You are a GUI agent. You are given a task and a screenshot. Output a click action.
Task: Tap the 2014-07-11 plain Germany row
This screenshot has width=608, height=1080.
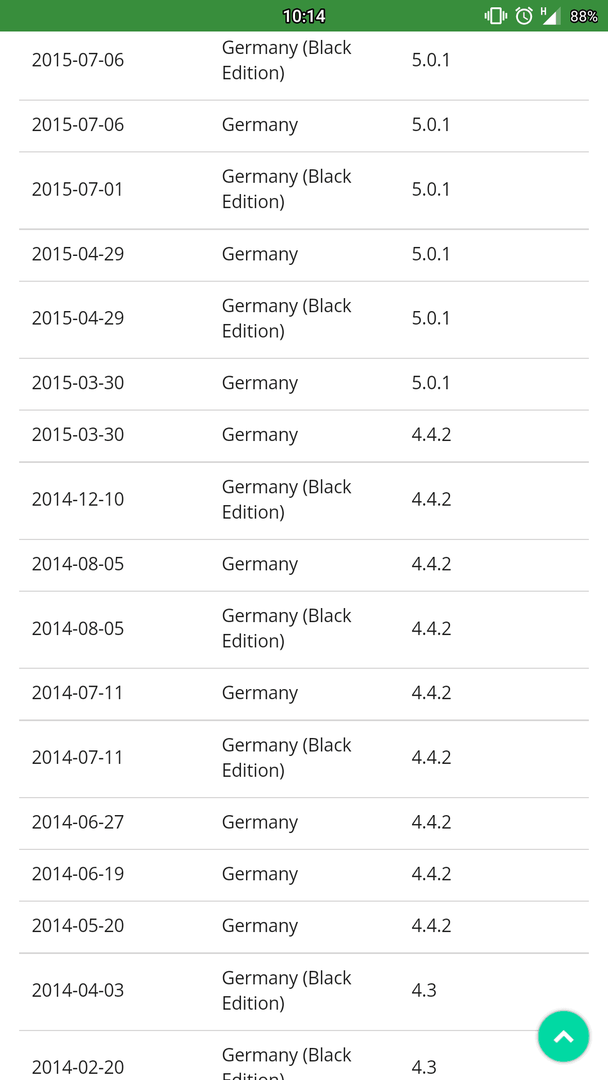point(304,694)
